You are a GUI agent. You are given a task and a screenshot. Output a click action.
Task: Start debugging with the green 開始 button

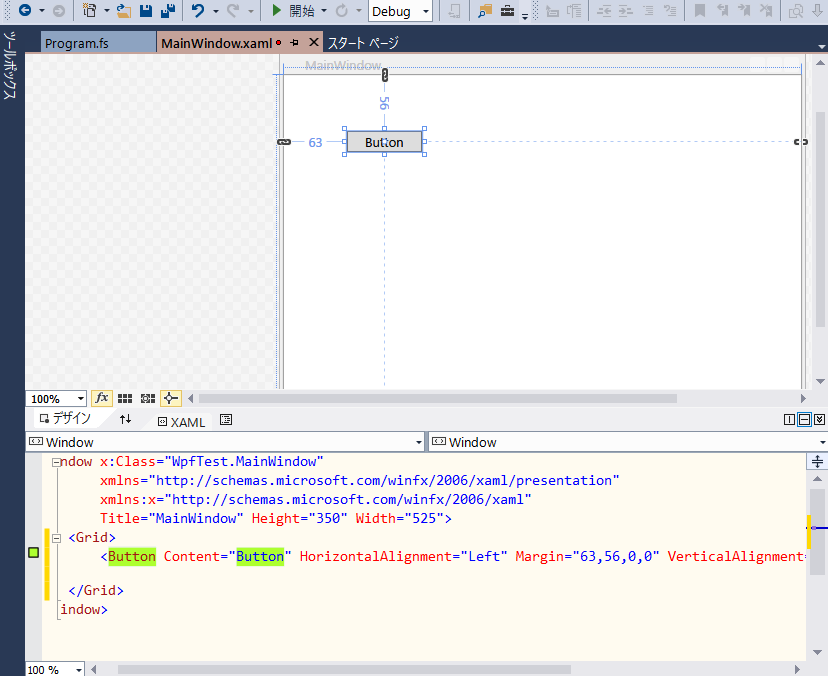pos(293,11)
